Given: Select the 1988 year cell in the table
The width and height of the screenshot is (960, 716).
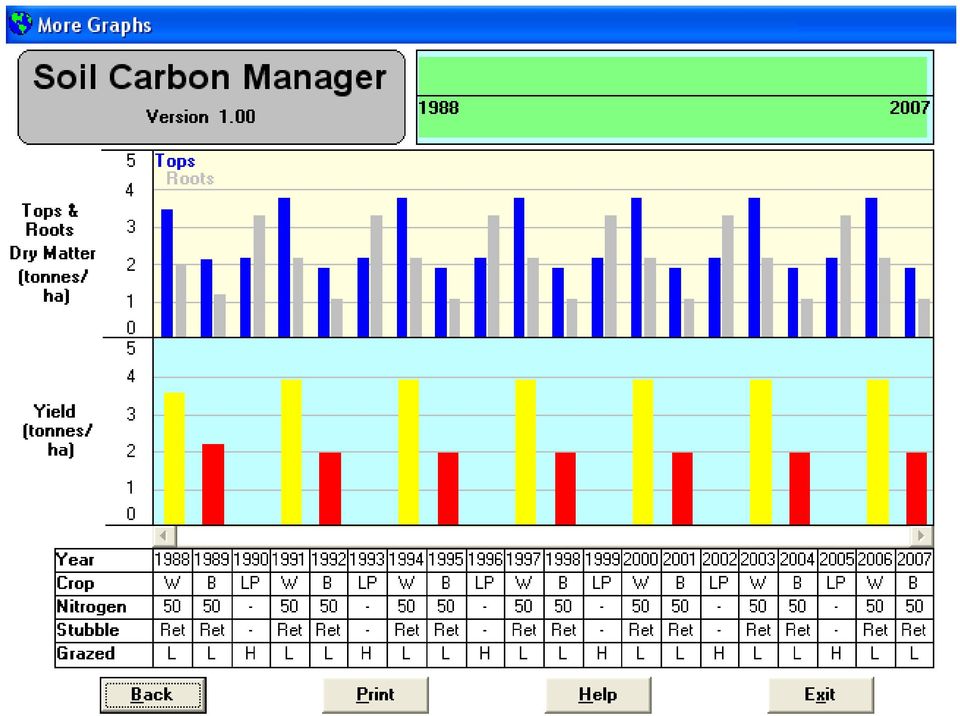Looking at the screenshot, I should tap(173, 560).
